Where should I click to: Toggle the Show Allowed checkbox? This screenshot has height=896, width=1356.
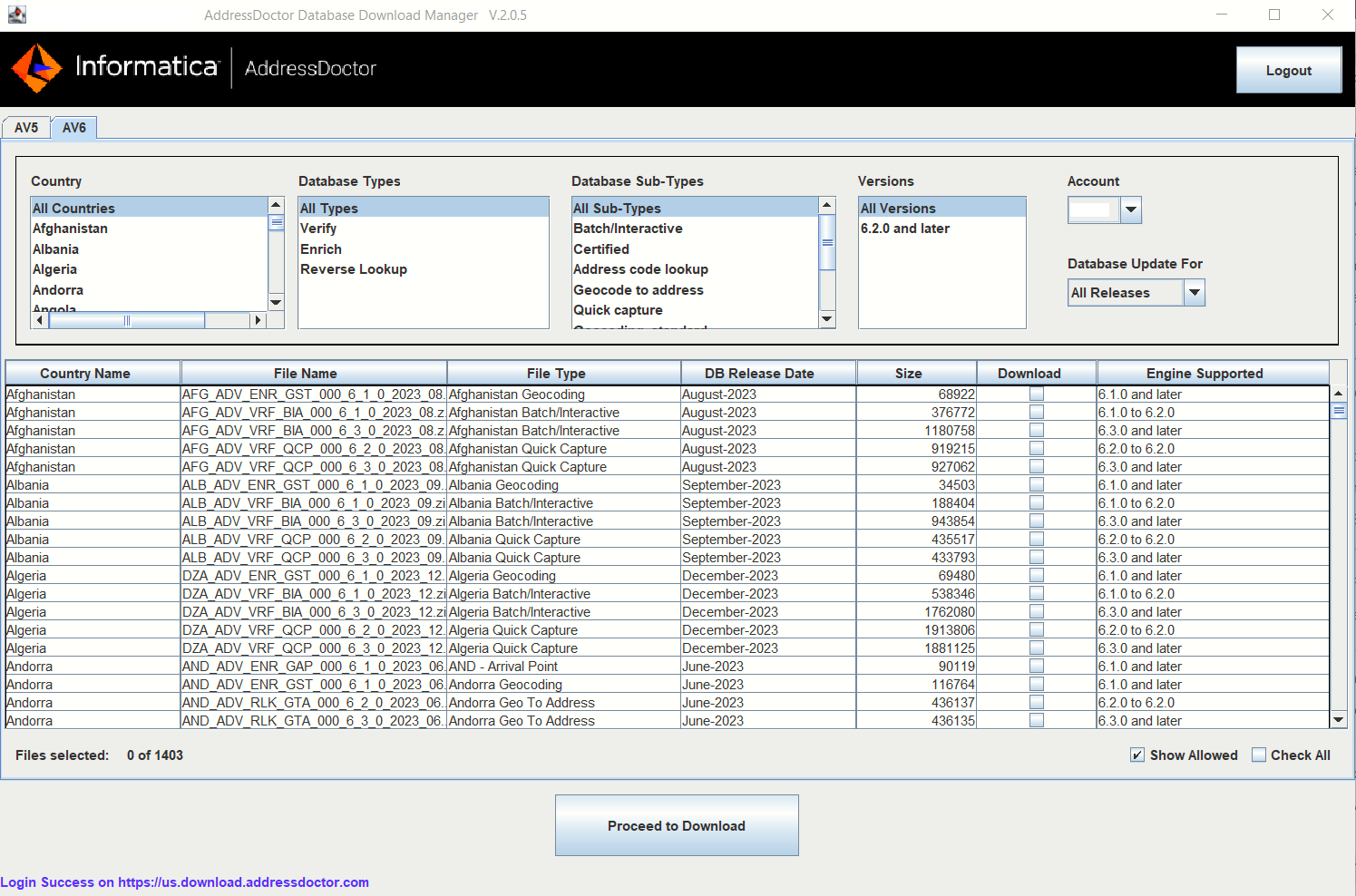click(x=1137, y=755)
